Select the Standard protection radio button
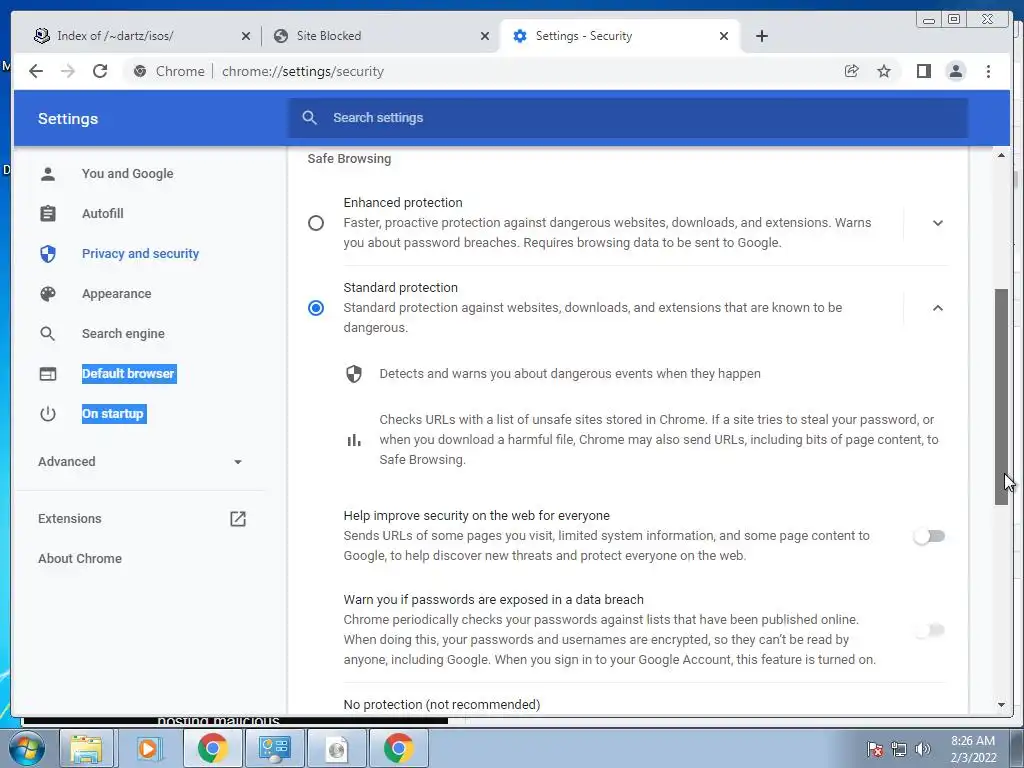Viewport: 1024px width, 768px height. click(316, 308)
